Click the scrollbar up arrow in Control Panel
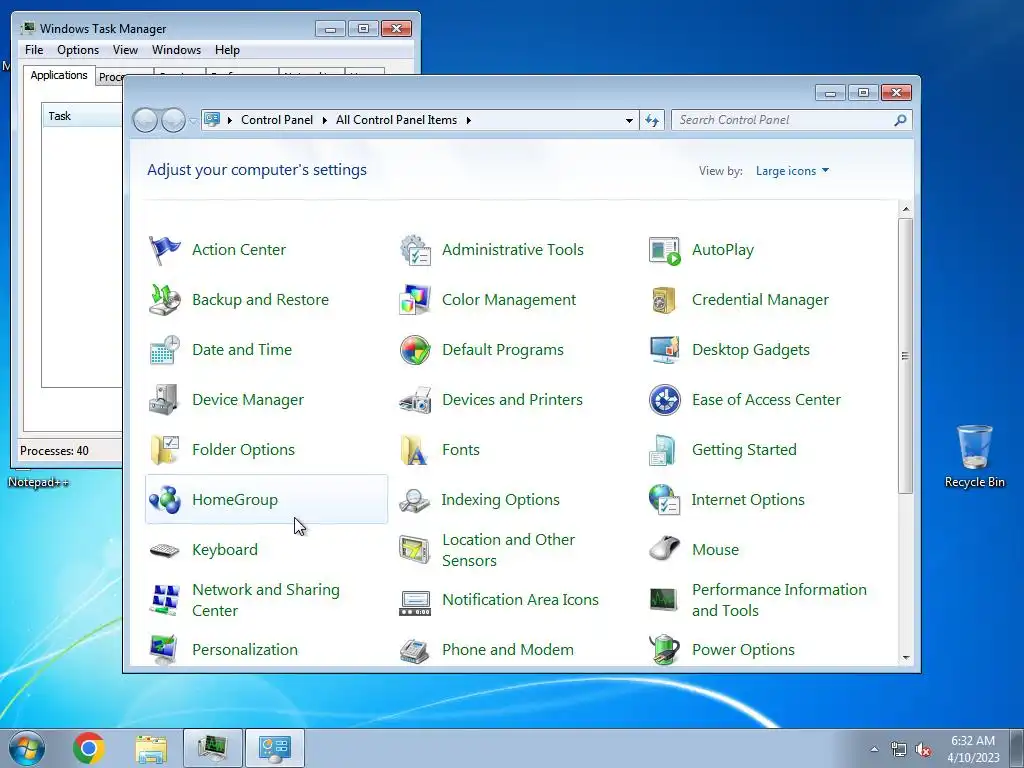1024x768 pixels. pyautogui.click(x=906, y=210)
